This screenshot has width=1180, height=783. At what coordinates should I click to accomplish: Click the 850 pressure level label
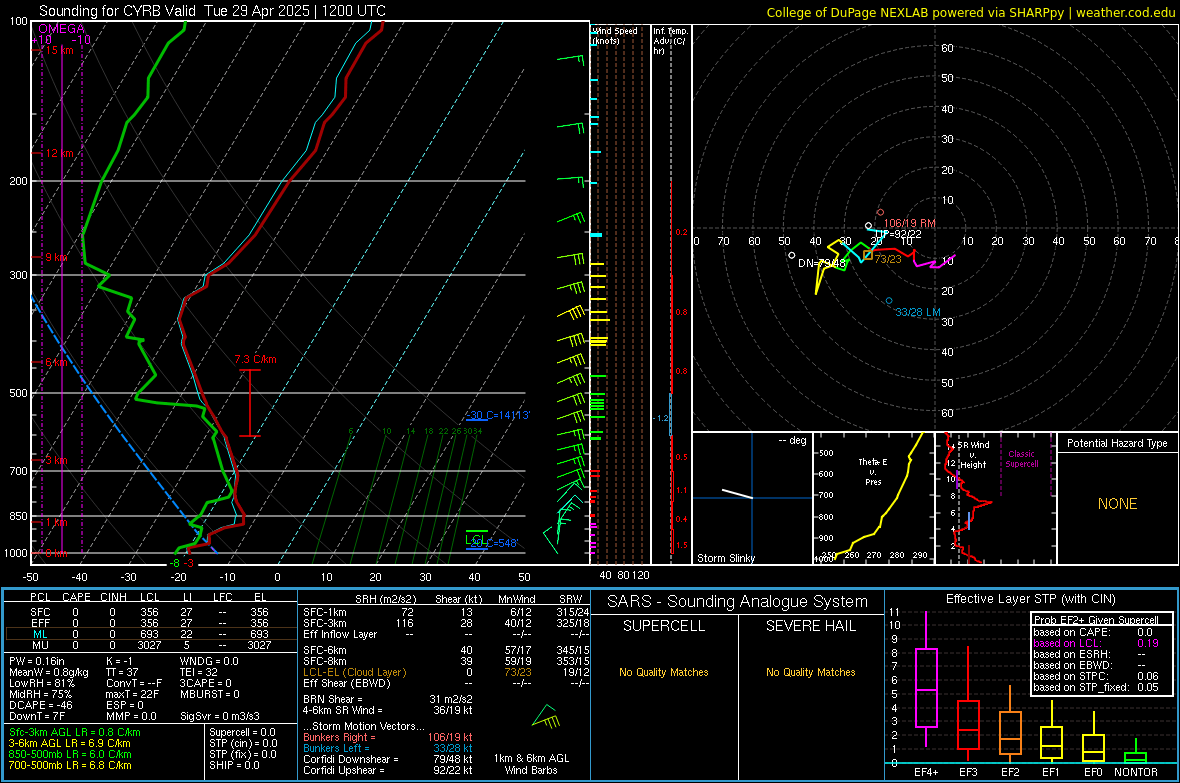[x=18, y=516]
